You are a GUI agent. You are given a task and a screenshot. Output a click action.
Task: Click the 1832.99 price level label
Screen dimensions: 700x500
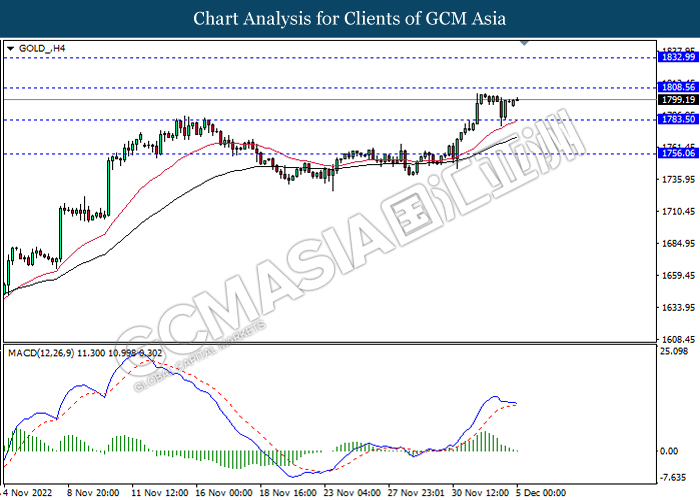[x=678, y=57]
